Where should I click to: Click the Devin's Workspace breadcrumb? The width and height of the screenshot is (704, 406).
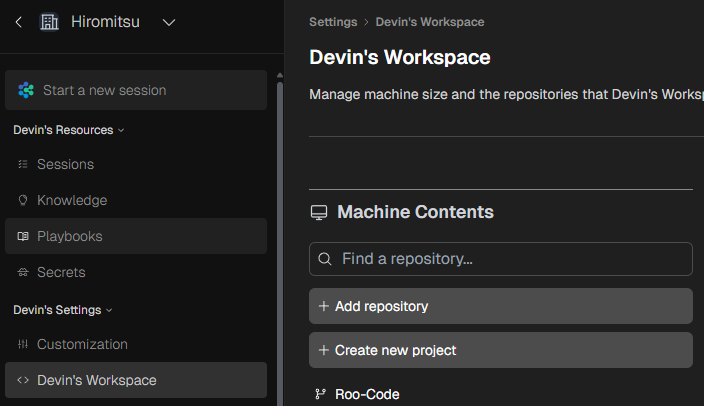coord(430,22)
